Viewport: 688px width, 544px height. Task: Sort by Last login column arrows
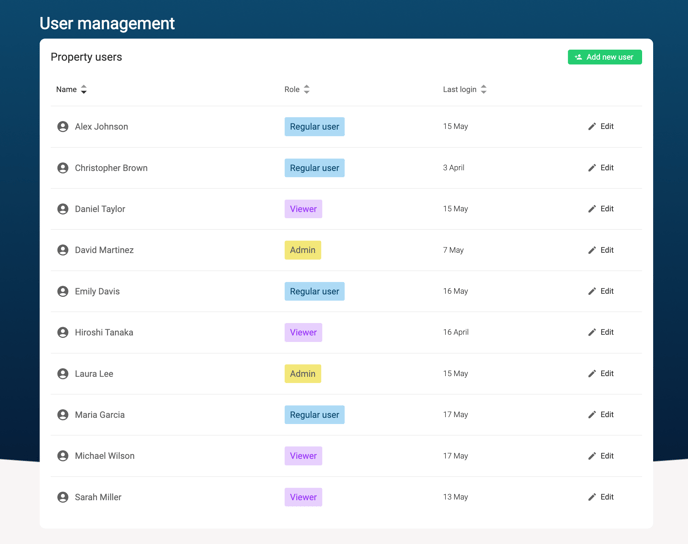coord(484,89)
